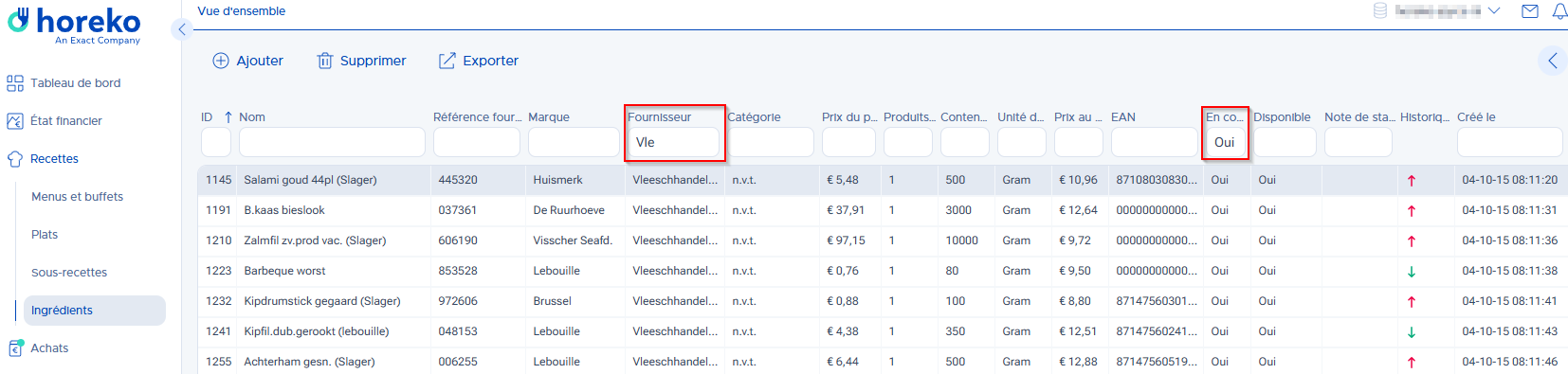Click the sort ascending arrow beside ID
This screenshot has height=374, width=1568.
click(228, 117)
